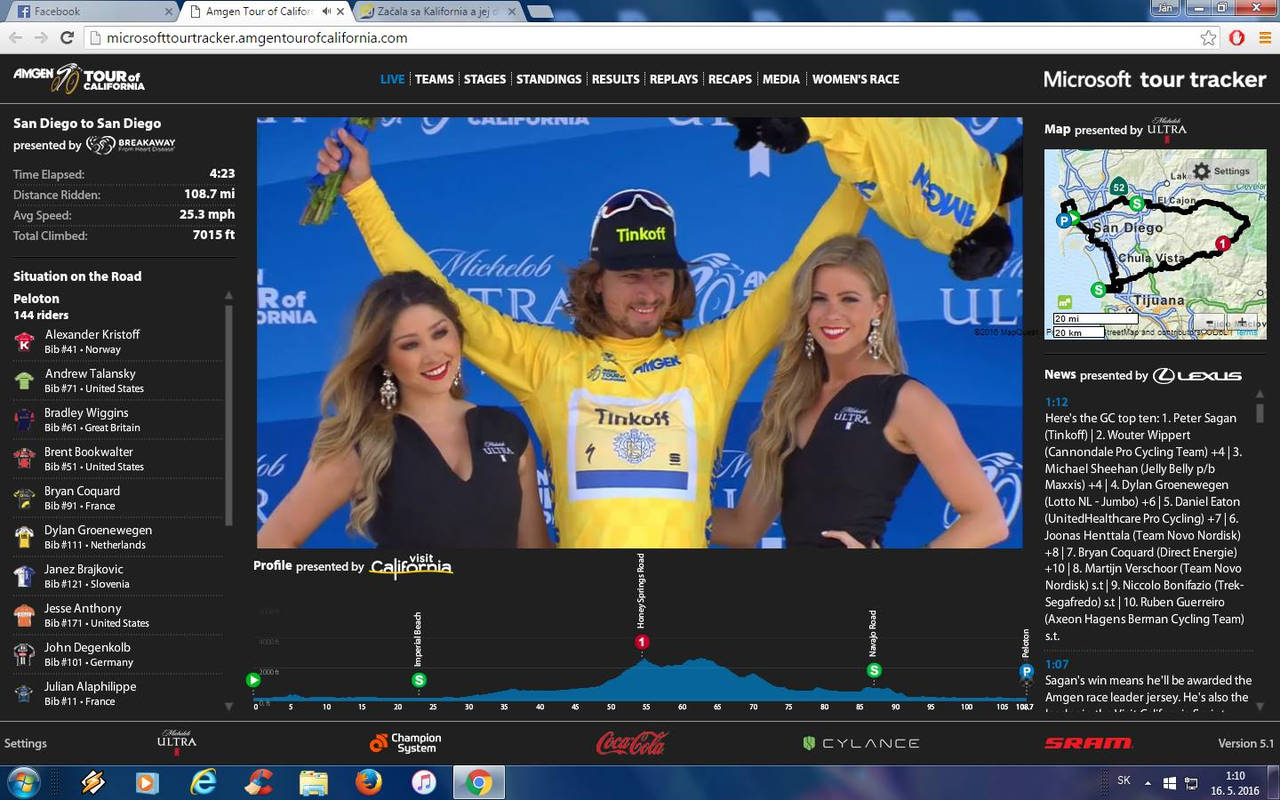1280x800 pixels.
Task: Click the 1:12 news timestamp
Action: (x=1057, y=402)
